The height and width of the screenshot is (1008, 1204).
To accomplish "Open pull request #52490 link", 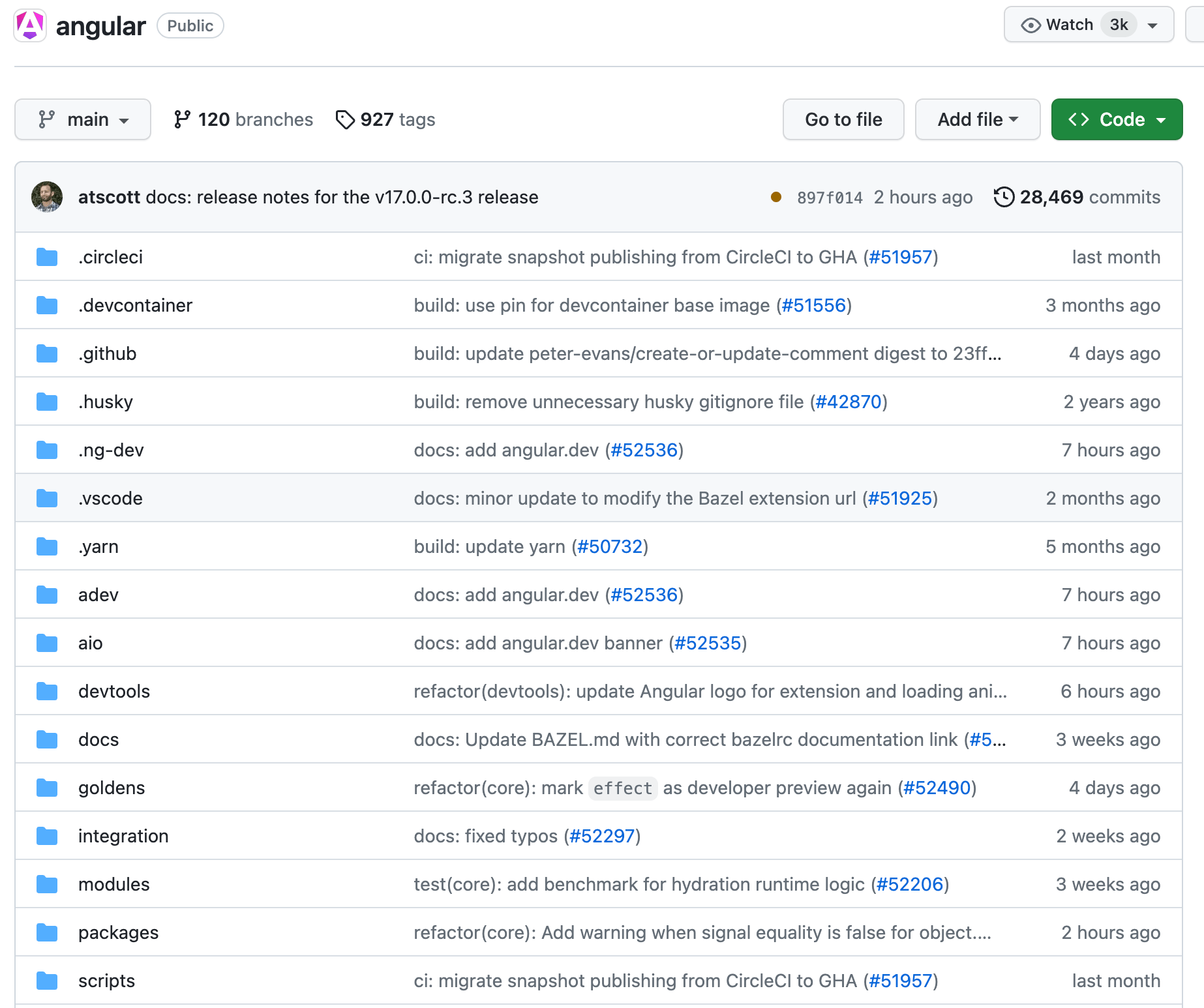I will 937,788.
